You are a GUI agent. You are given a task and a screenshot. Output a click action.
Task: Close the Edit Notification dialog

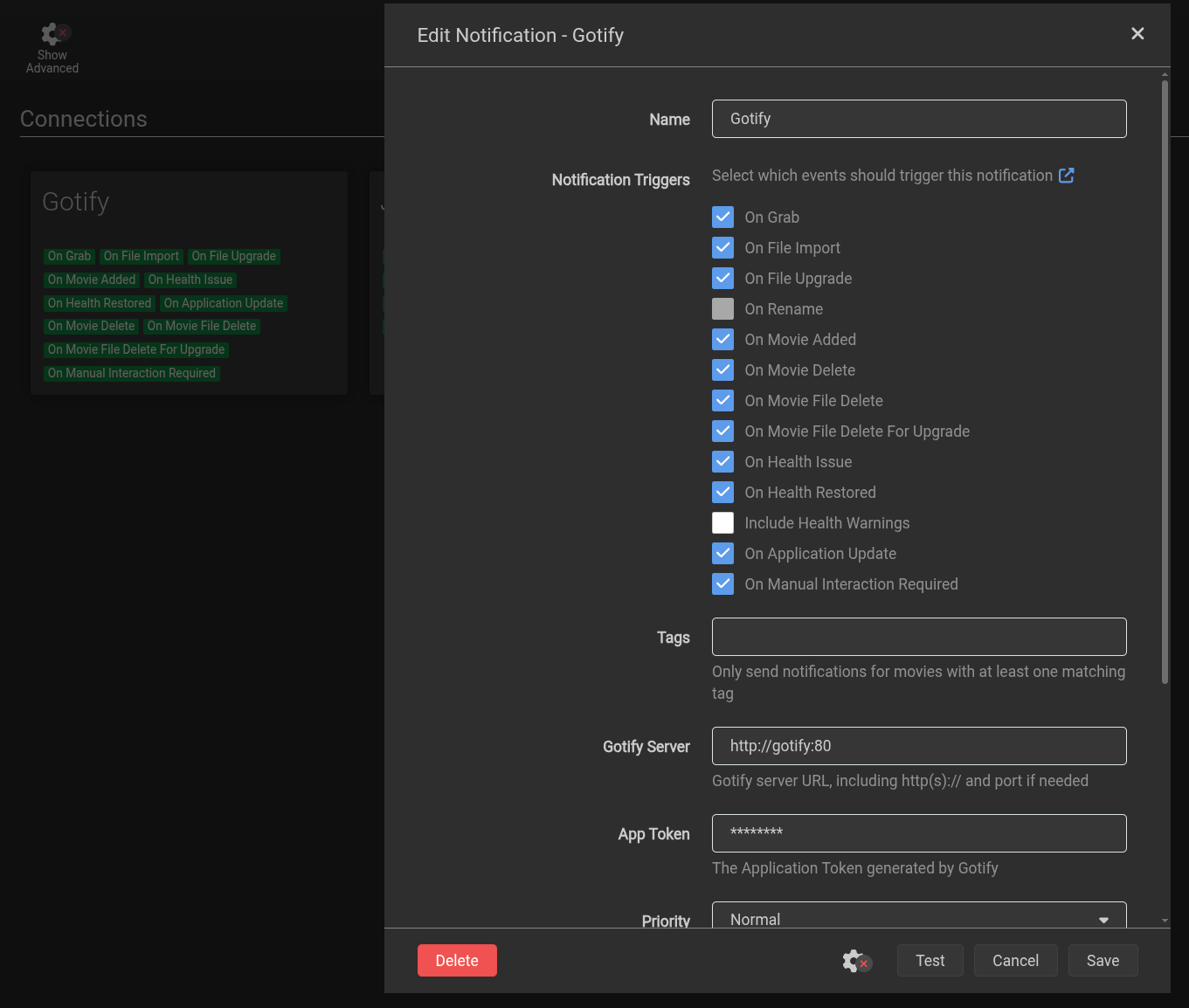tap(1137, 34)
